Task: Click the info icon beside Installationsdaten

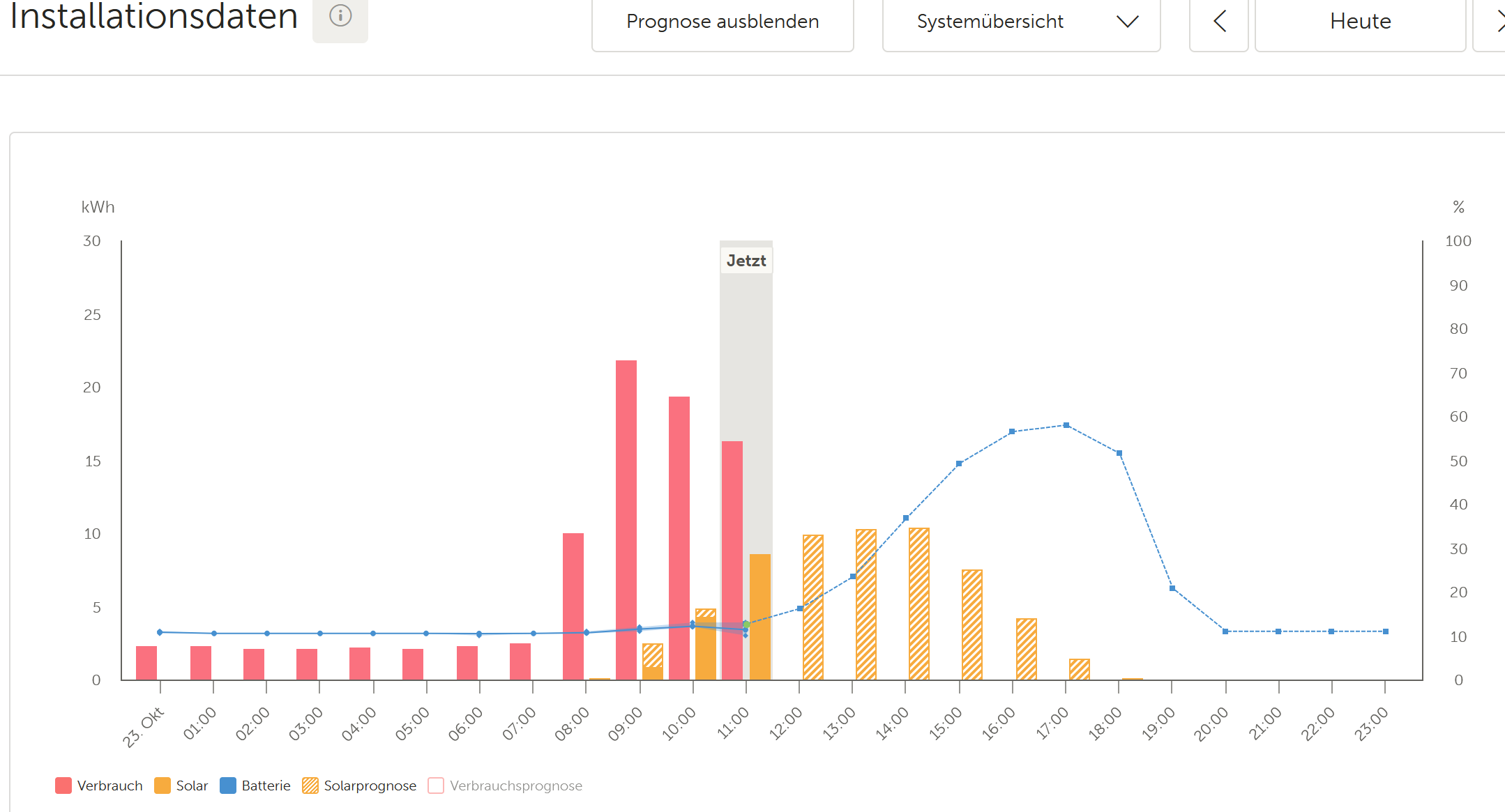Action: click(x=340, y=16)
